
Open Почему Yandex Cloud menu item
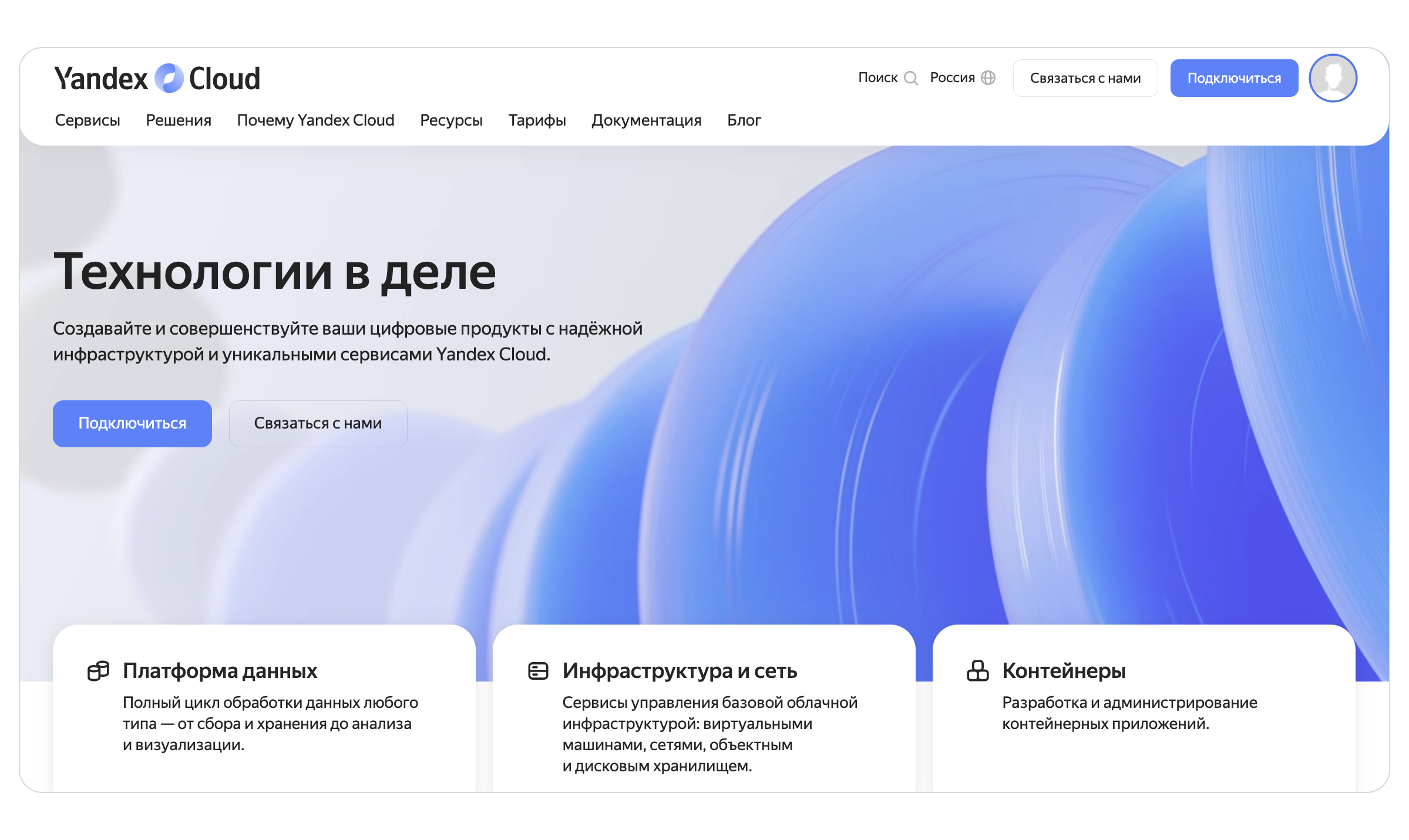pos(315,120)
